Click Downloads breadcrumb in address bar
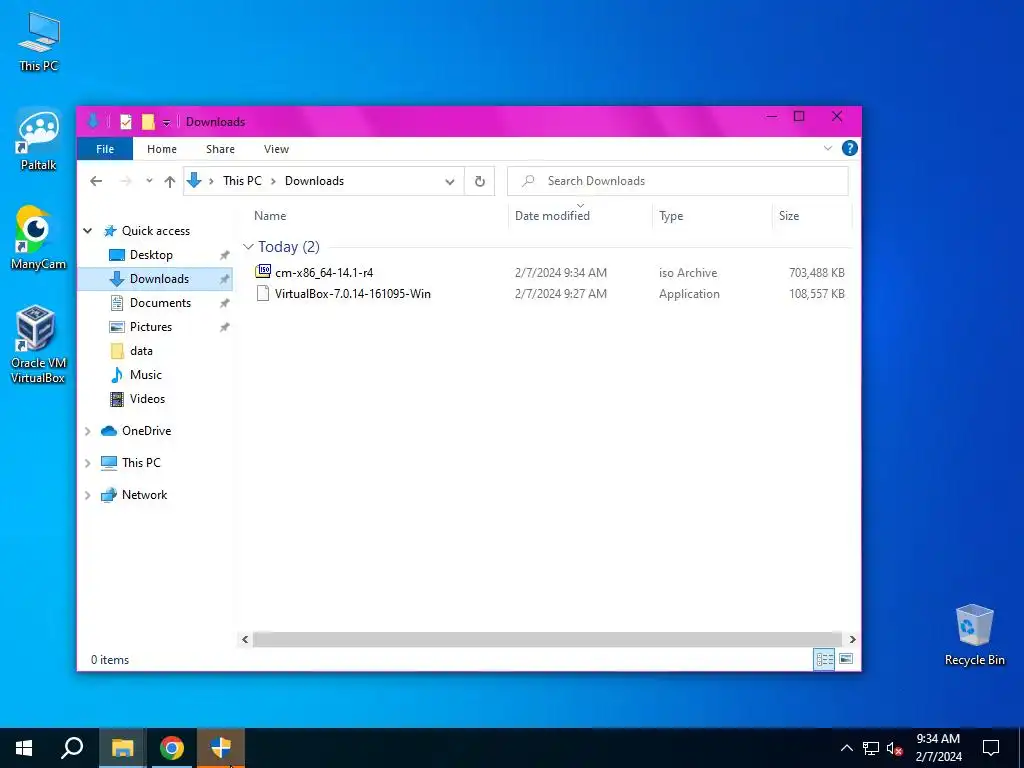 point(314,181)
